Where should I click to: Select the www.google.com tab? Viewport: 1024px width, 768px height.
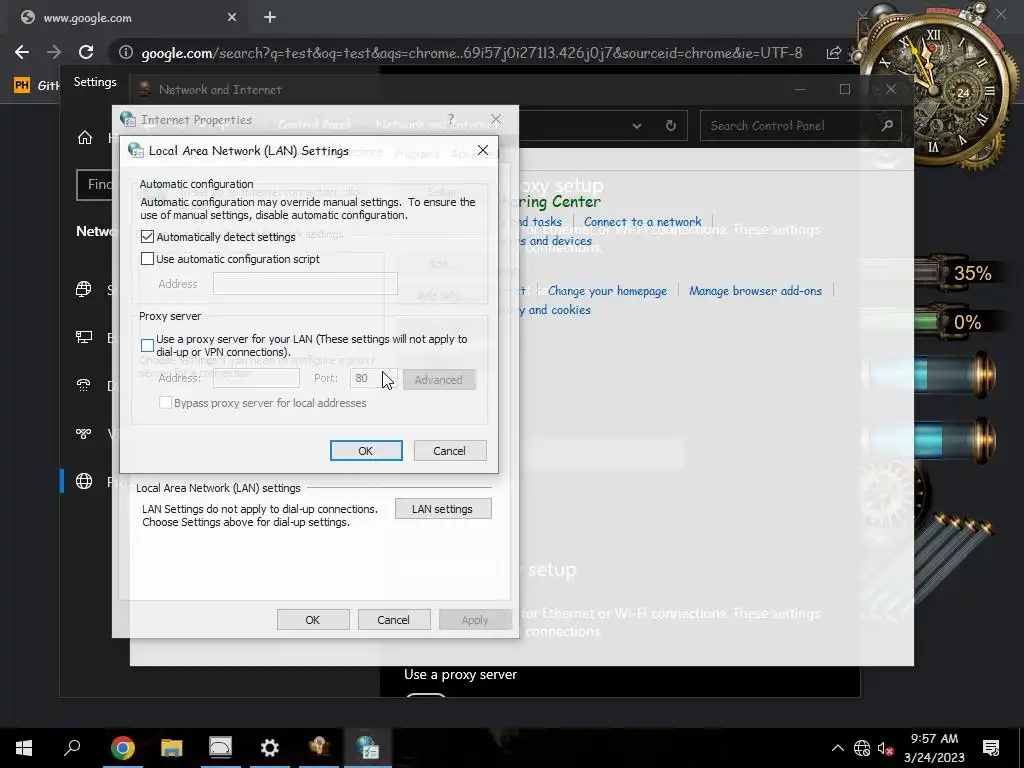128,18
